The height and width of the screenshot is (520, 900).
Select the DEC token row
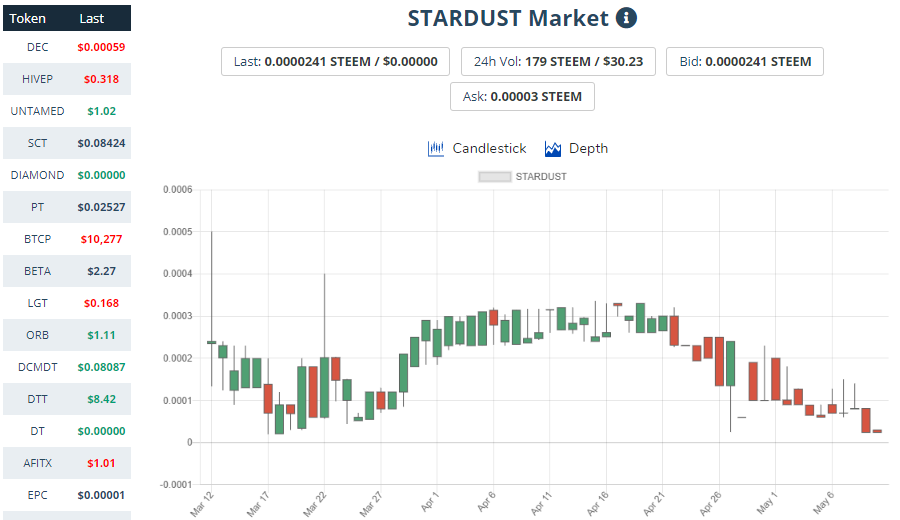pyautogui.click(x=67, y=47)
